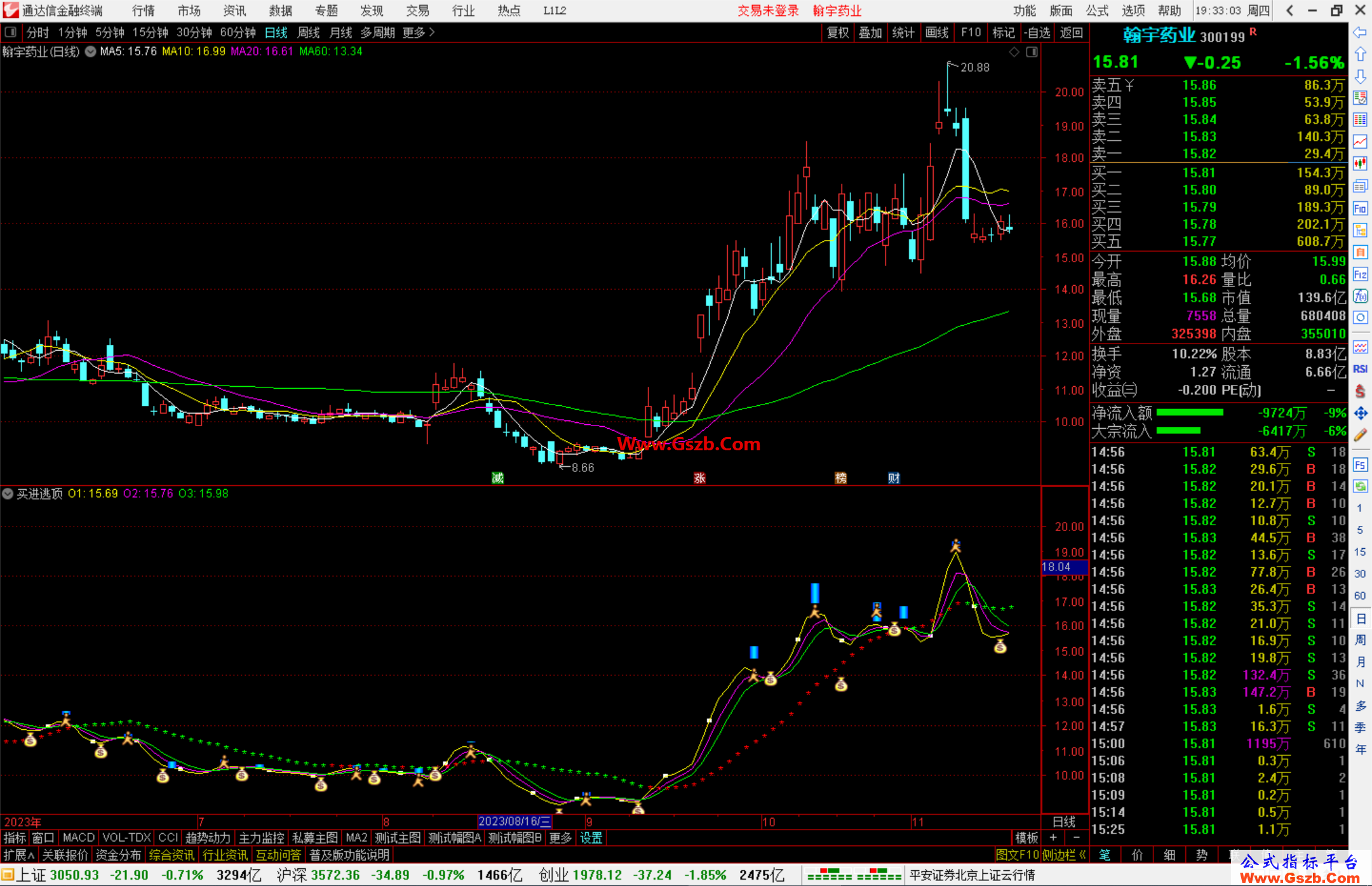Click the multi-window report sidebar icon
This screenshot has height=886, width=1372.
[x=1360, y=186]
